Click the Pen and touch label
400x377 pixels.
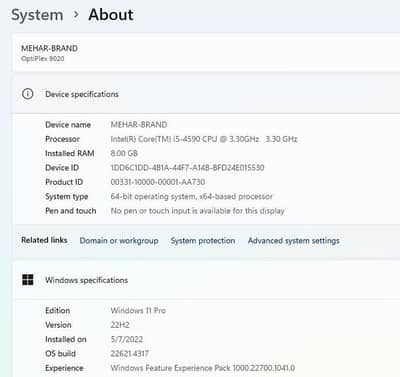(71, 211)
